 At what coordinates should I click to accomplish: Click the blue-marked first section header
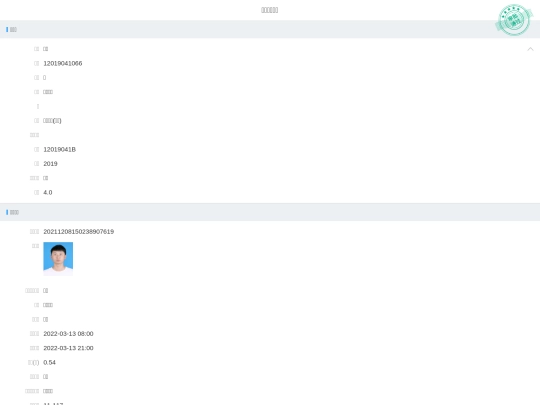pyautogui.click(x=11, y=30)
